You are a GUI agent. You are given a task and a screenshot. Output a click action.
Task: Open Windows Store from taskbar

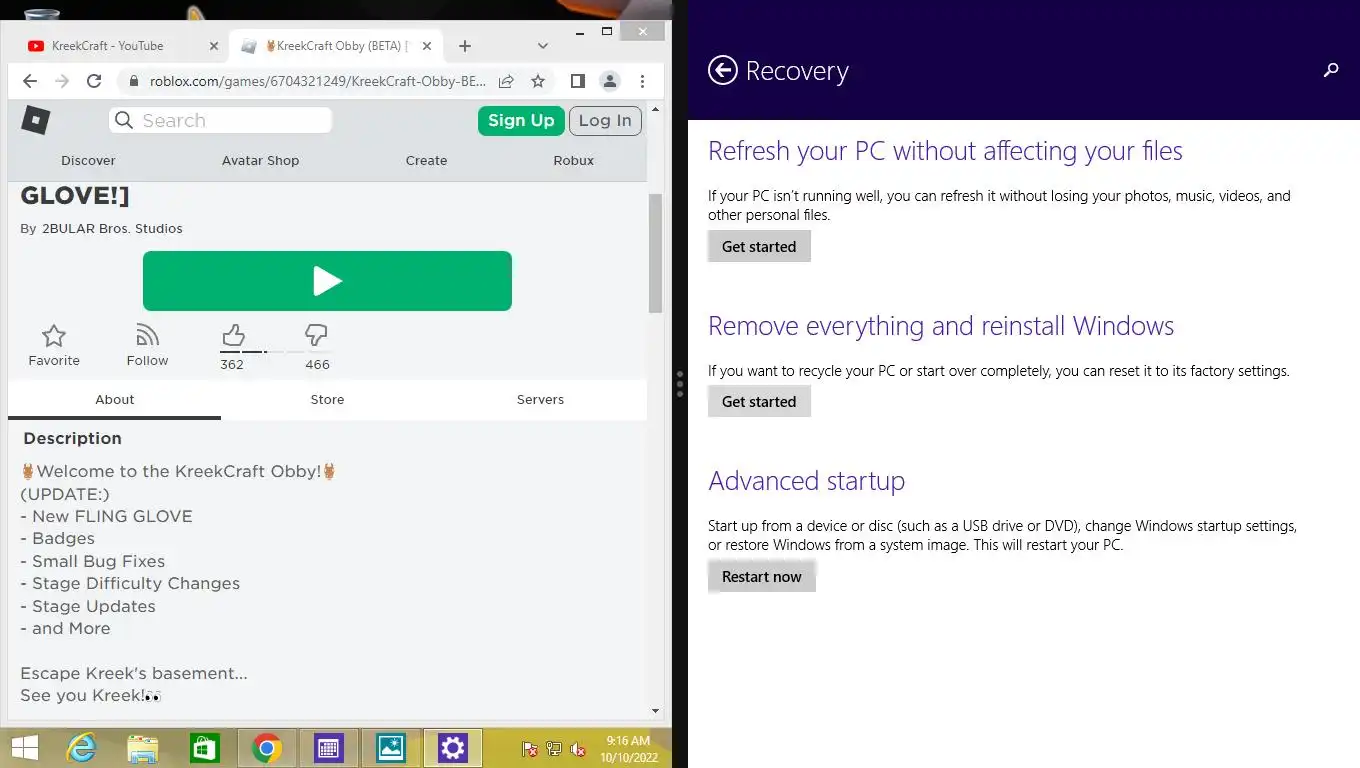pos(204,748)
